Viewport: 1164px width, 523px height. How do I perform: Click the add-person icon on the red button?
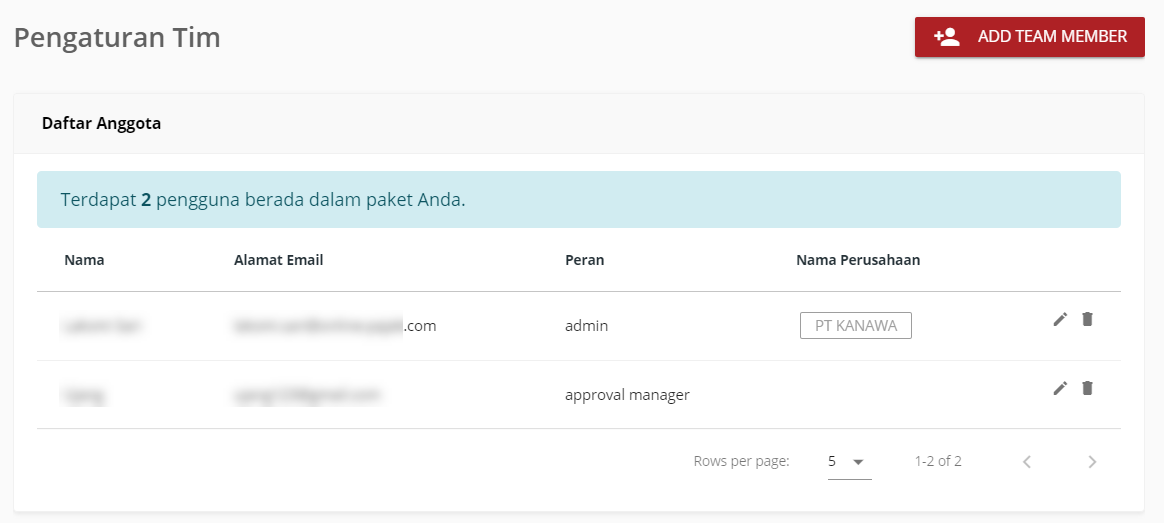coord(946,37)
